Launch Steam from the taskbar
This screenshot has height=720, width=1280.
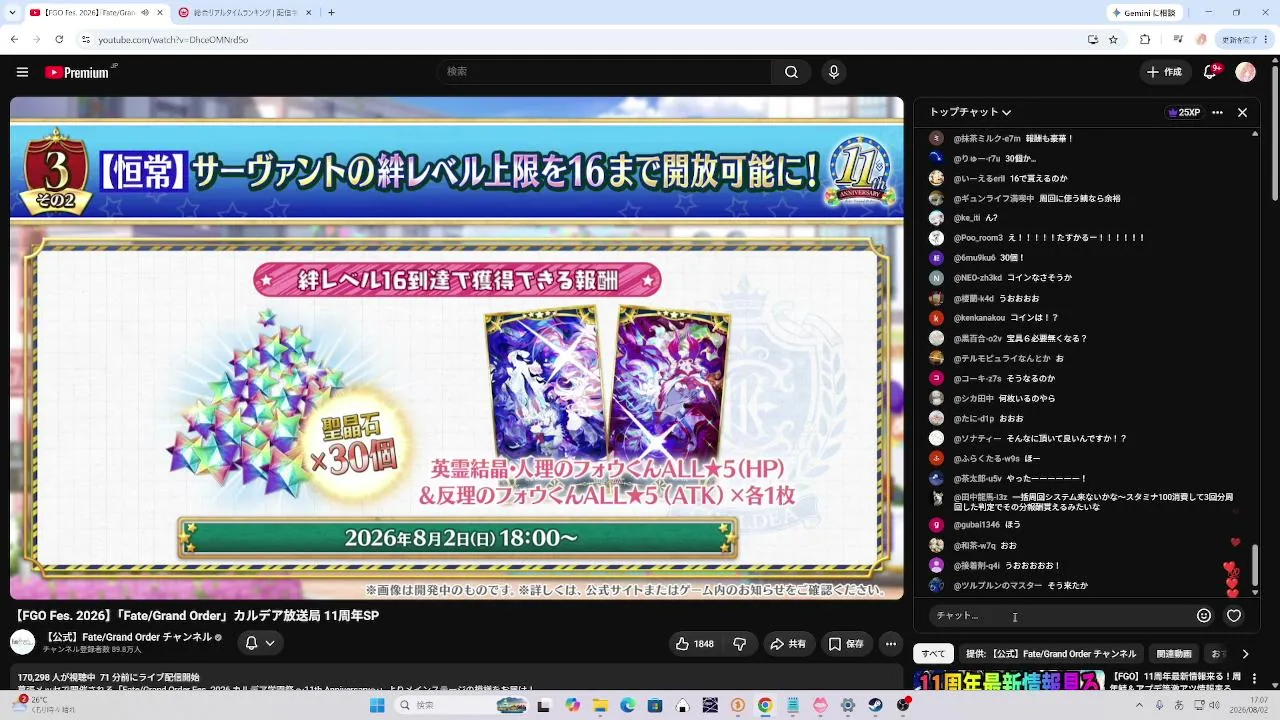[877, 705]
